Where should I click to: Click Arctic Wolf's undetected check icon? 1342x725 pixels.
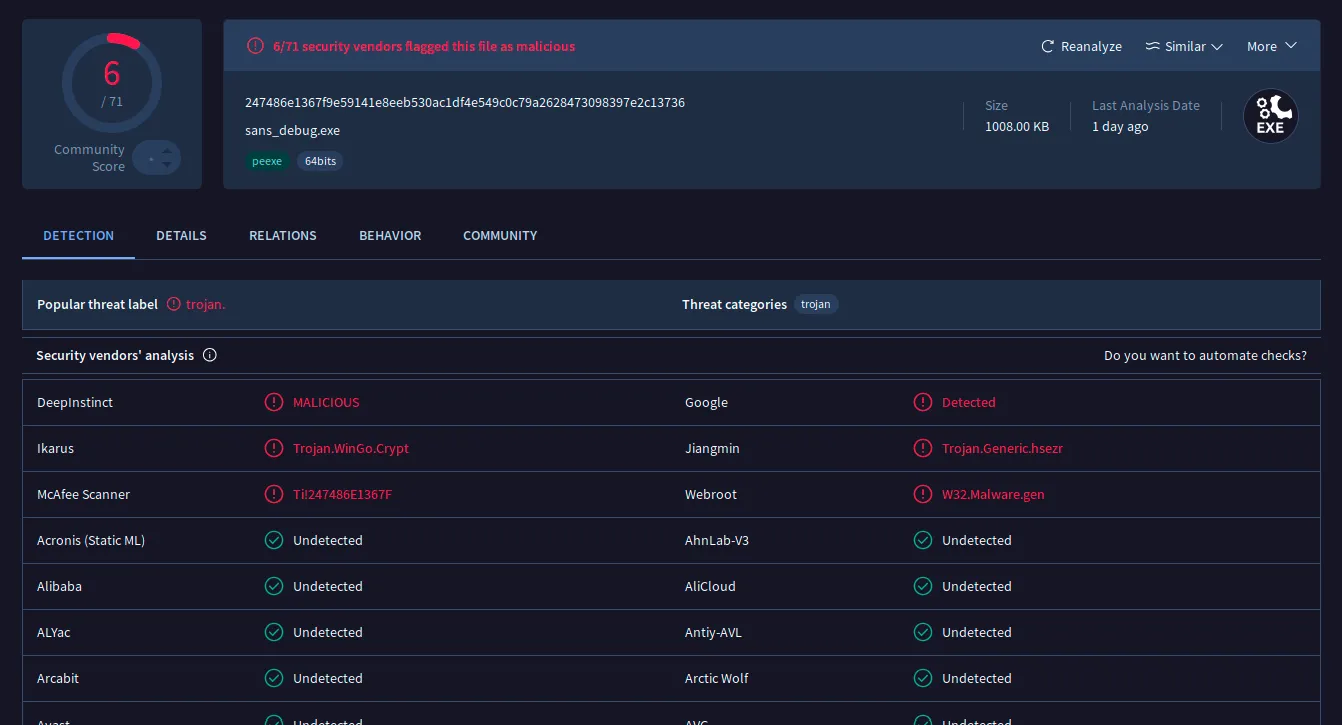tap(923, 678)
